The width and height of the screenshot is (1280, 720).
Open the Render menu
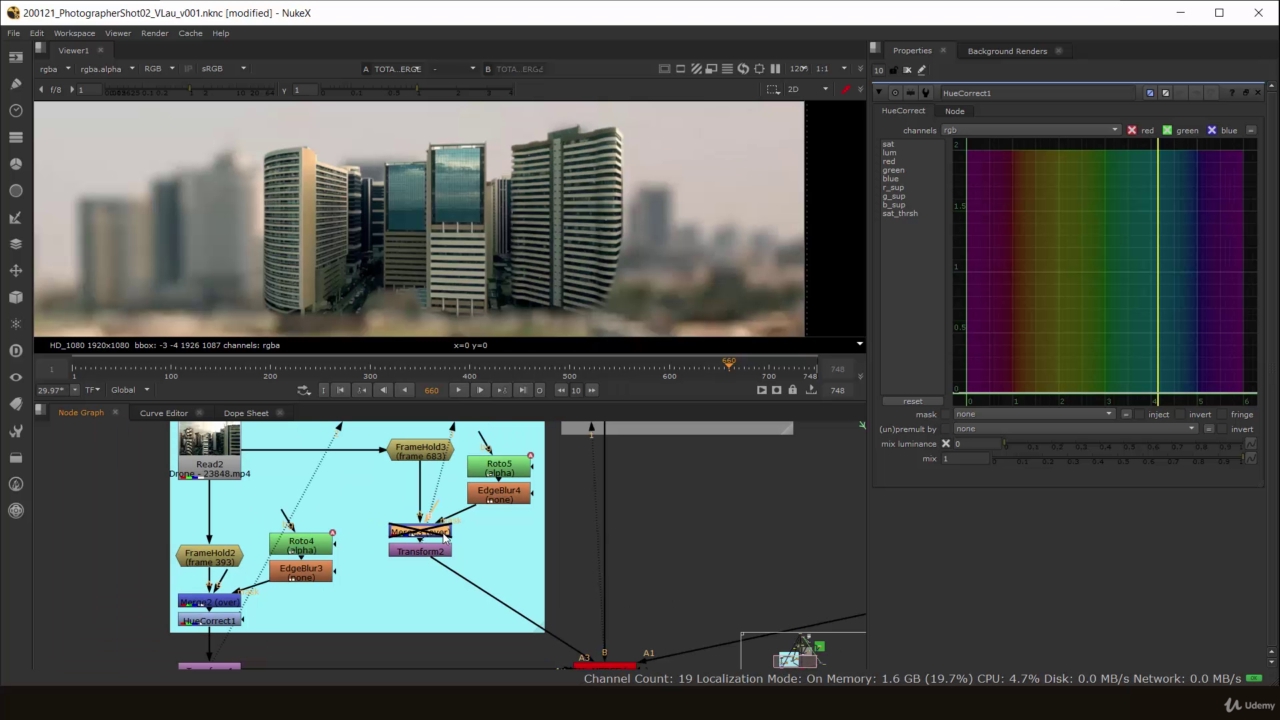click(154, 33)
